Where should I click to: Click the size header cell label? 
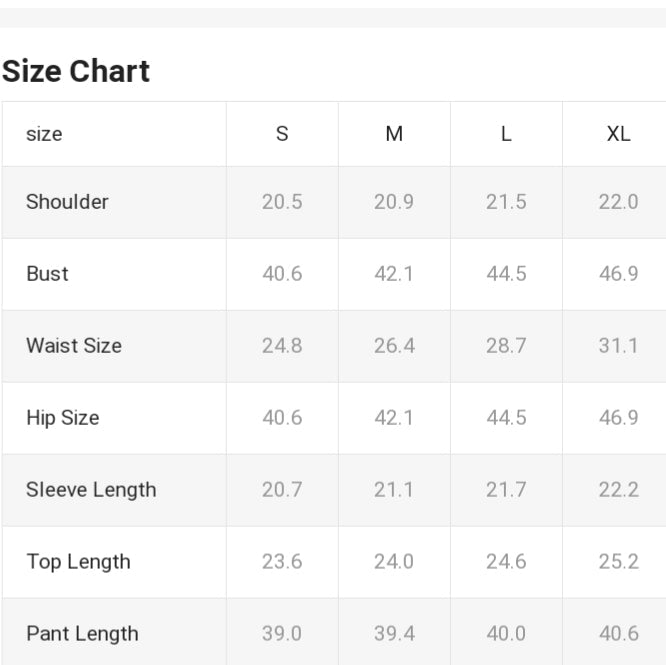click(x=44, y=134)
